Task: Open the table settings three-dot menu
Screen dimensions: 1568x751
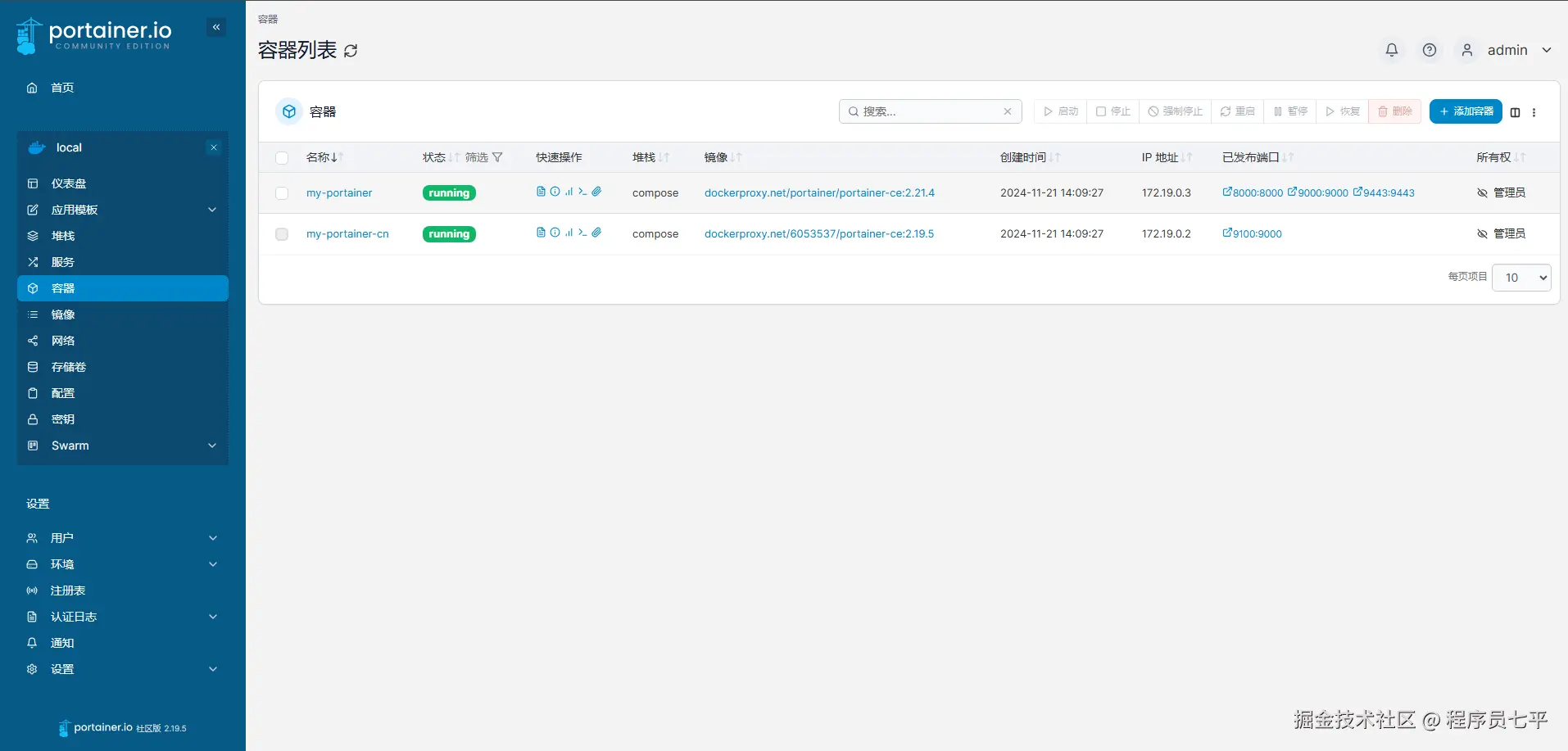Action: point(1534,112)
